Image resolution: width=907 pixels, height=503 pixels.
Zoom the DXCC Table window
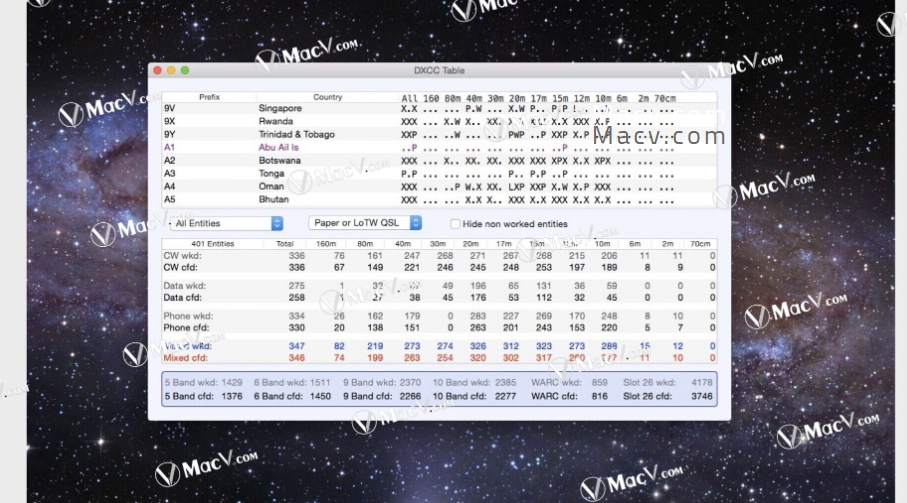coord(185,70)
